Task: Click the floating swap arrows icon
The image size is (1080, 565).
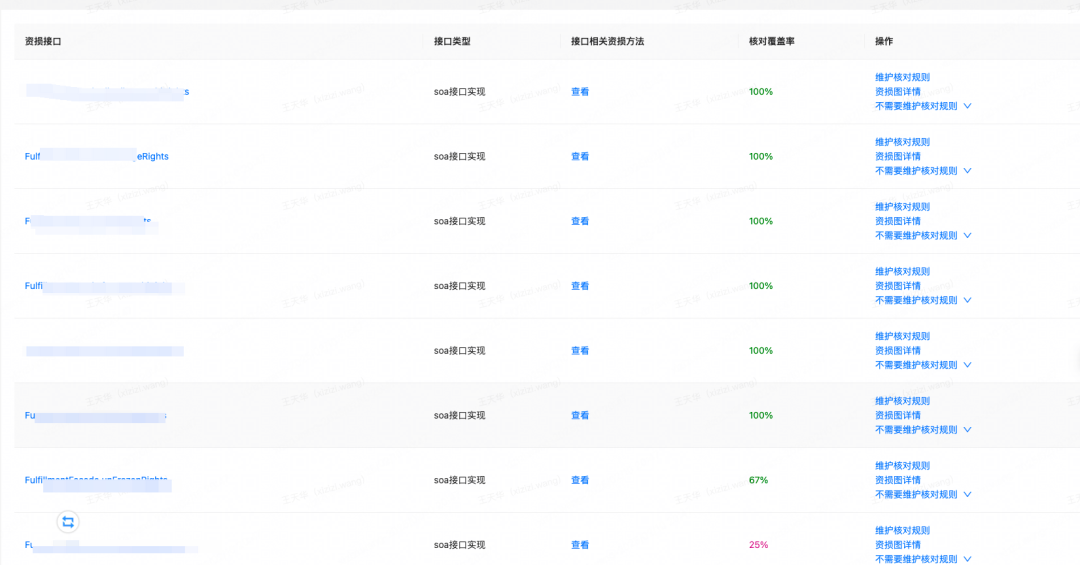Action: pyautogui.click(x=68, y=522)
